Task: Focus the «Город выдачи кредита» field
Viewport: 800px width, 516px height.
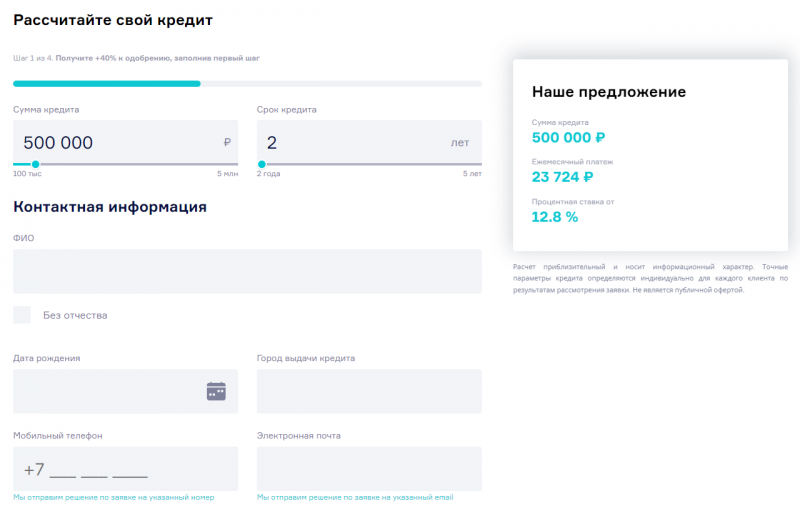Action: click(x=369, y=391)
